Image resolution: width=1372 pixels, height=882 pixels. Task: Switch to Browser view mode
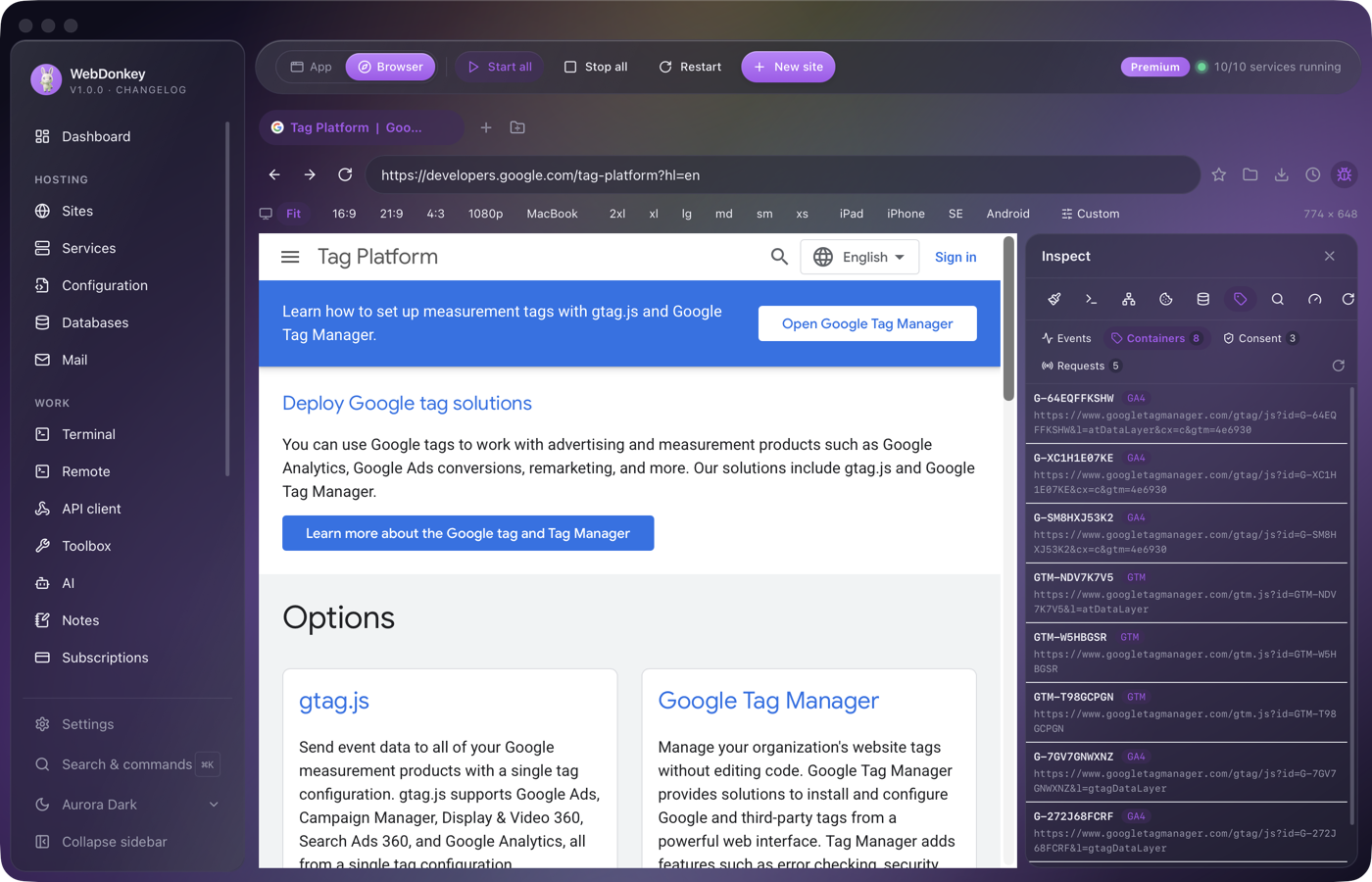[x=390, y=67]
